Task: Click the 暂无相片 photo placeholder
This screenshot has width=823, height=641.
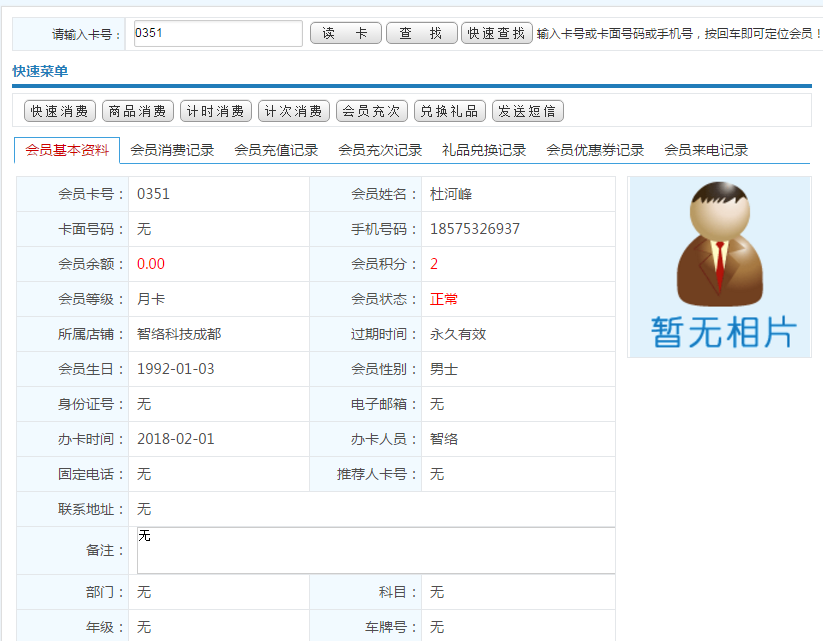Action: 718,265
